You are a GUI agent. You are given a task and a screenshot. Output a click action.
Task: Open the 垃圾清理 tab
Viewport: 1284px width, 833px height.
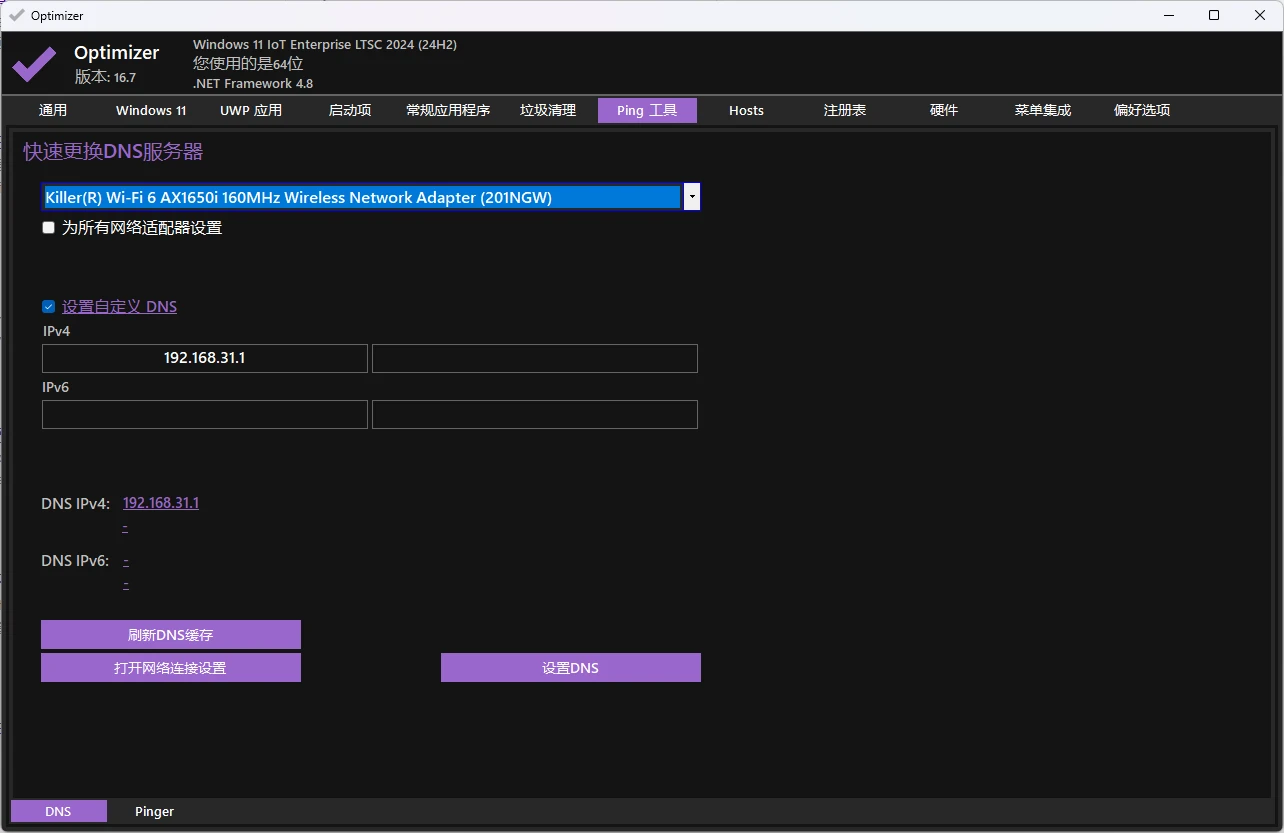coord(548,110)
